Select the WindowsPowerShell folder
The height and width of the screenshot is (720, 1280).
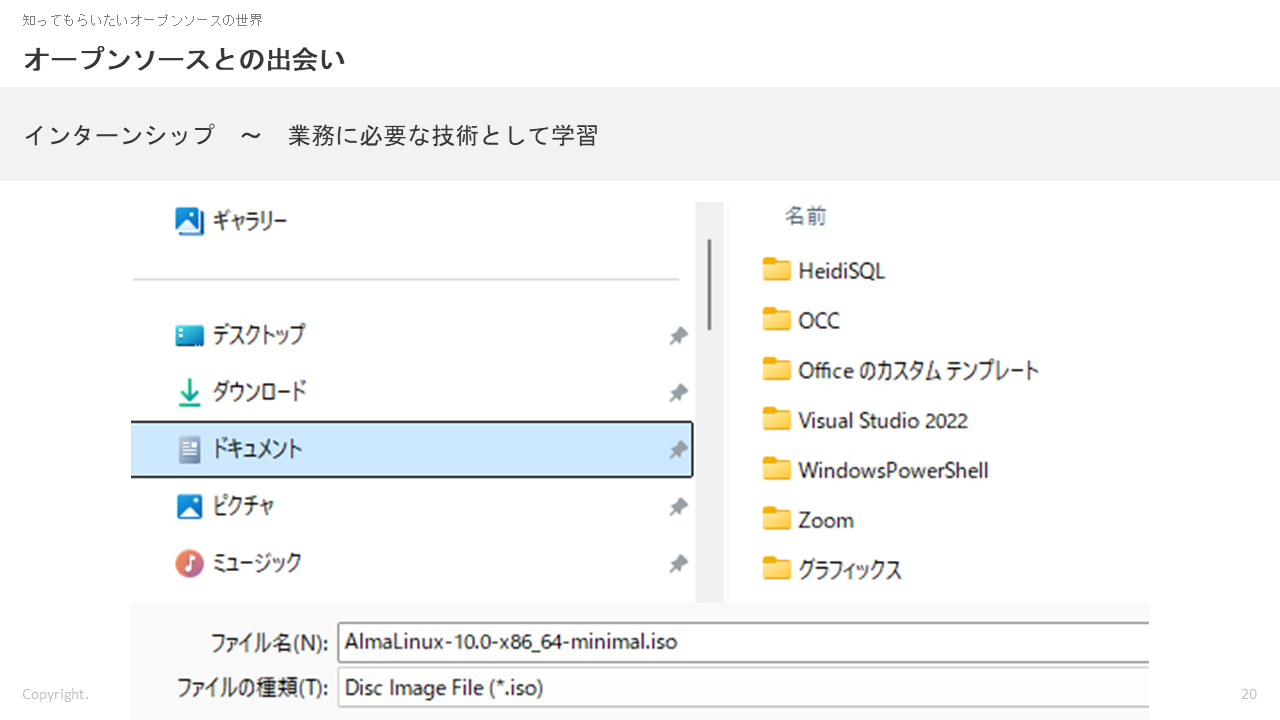[x=892, y=470]
